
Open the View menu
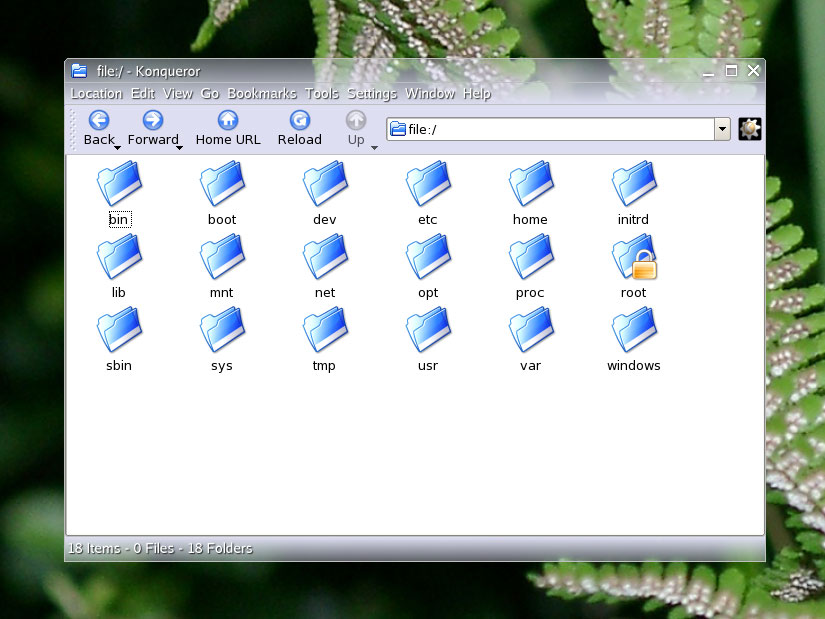click(178, 94)
